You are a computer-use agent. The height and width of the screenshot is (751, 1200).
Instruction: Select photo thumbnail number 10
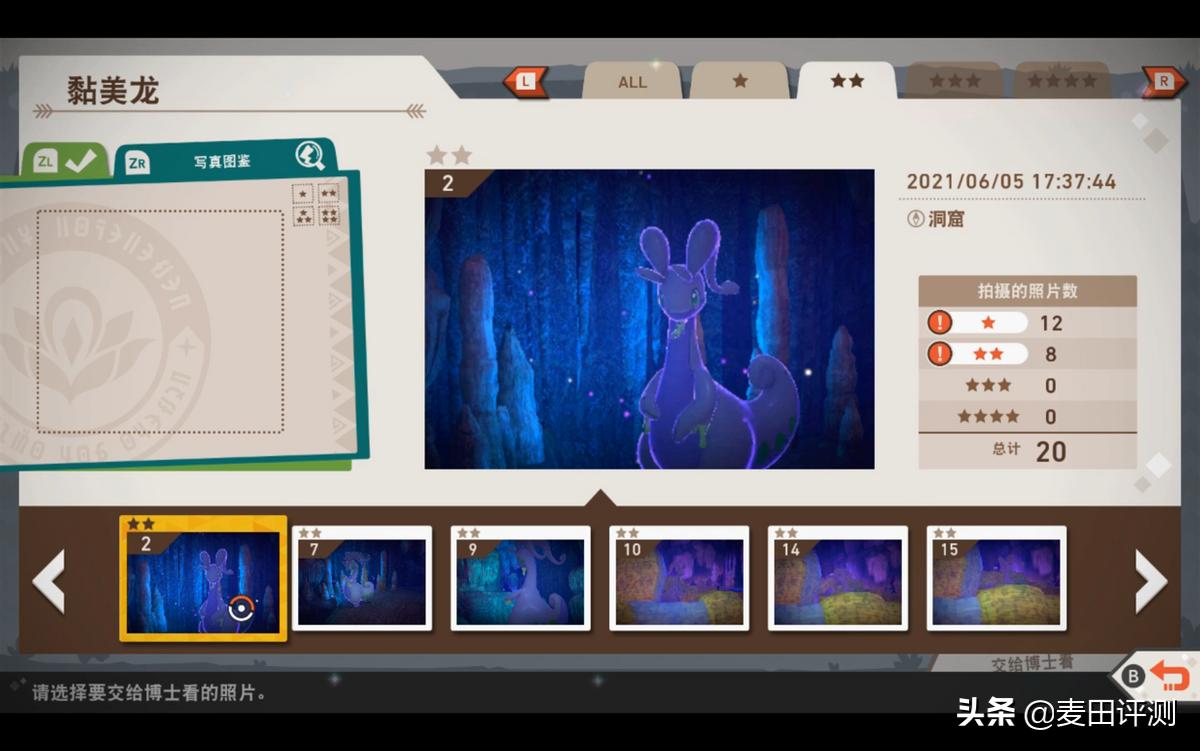coord(679,578)
